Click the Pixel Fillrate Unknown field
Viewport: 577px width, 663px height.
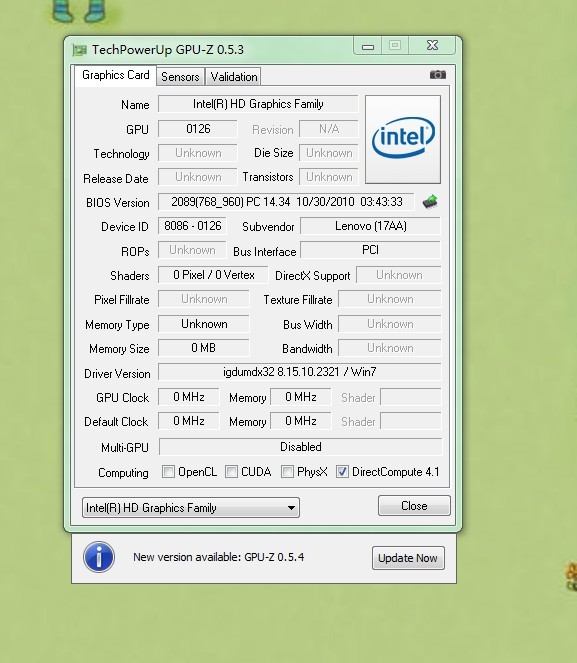point(204,299)
